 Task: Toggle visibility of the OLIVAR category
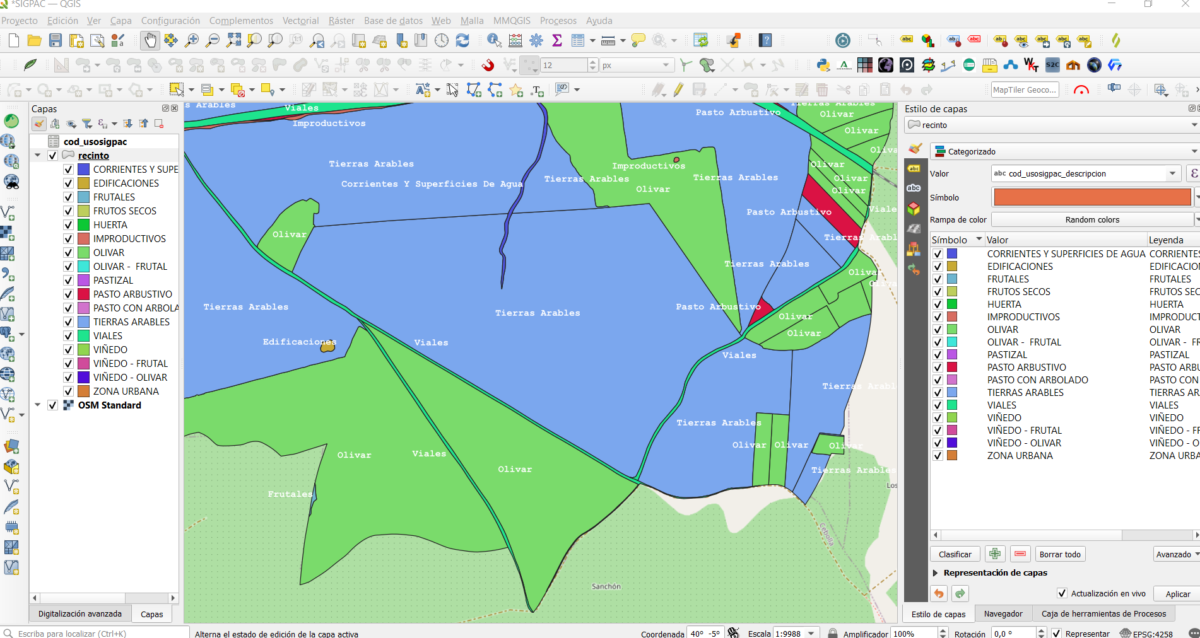(x=937, y=329)
